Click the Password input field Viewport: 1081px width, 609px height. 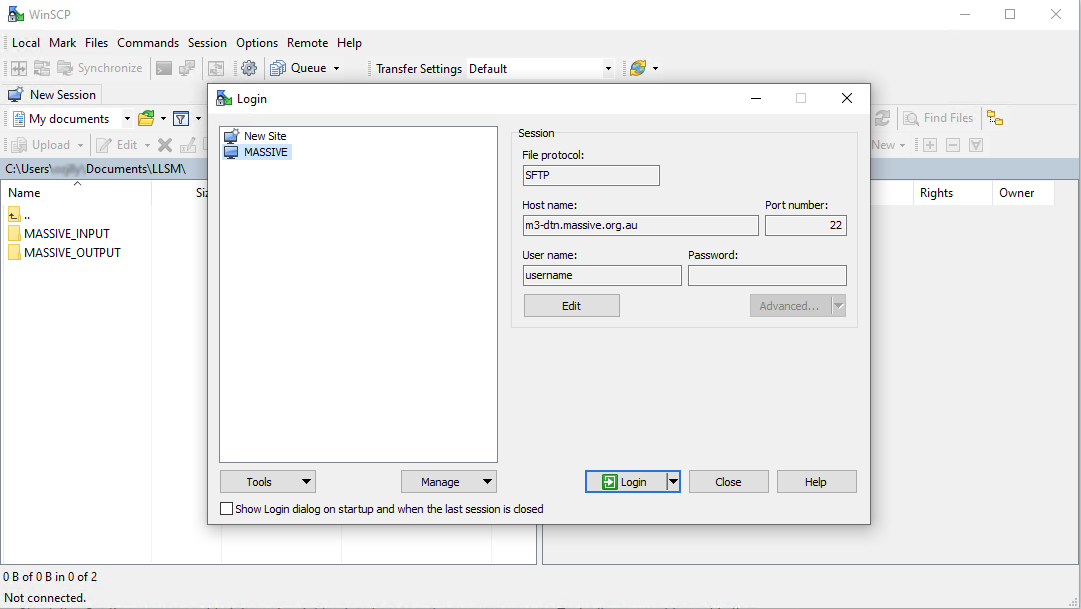click(767, 275)
